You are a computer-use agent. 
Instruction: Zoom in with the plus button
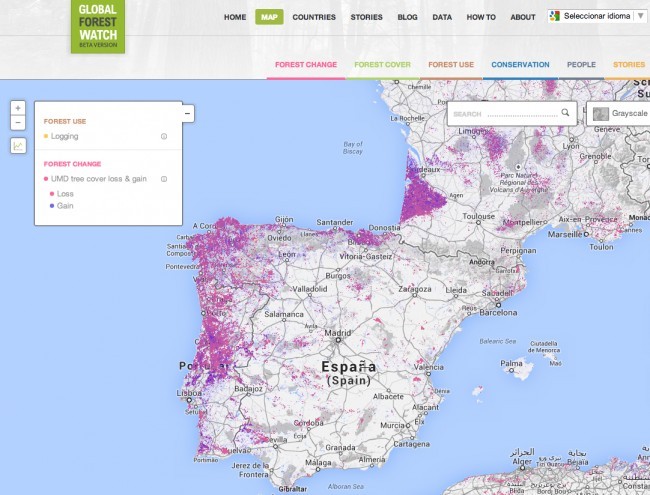(x=18, y=108)
